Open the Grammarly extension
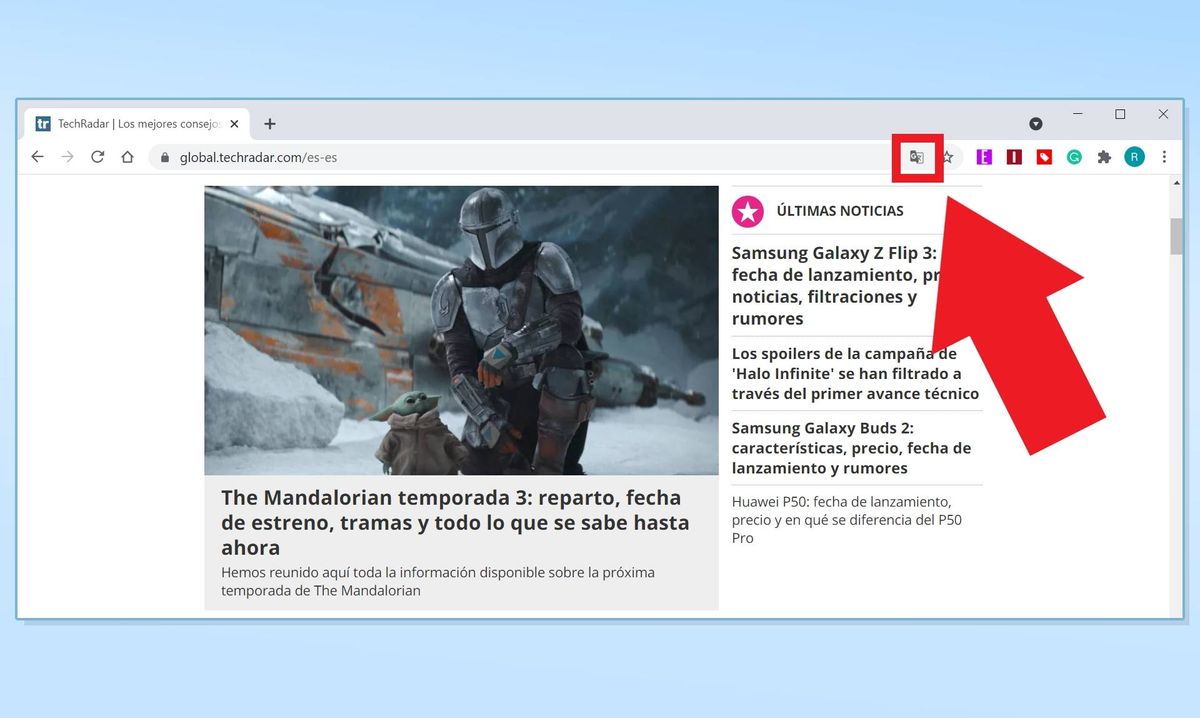 (x=1073, y=157)
